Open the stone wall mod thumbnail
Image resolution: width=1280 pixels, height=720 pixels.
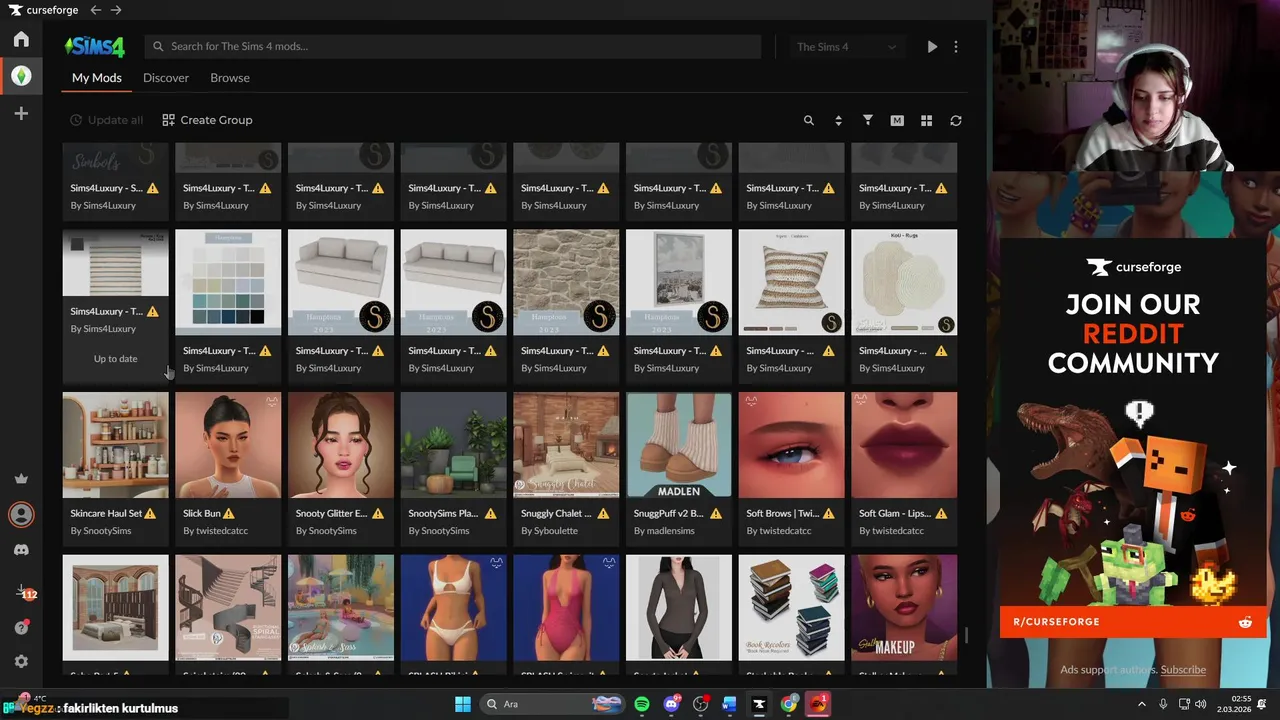[566, 282]
